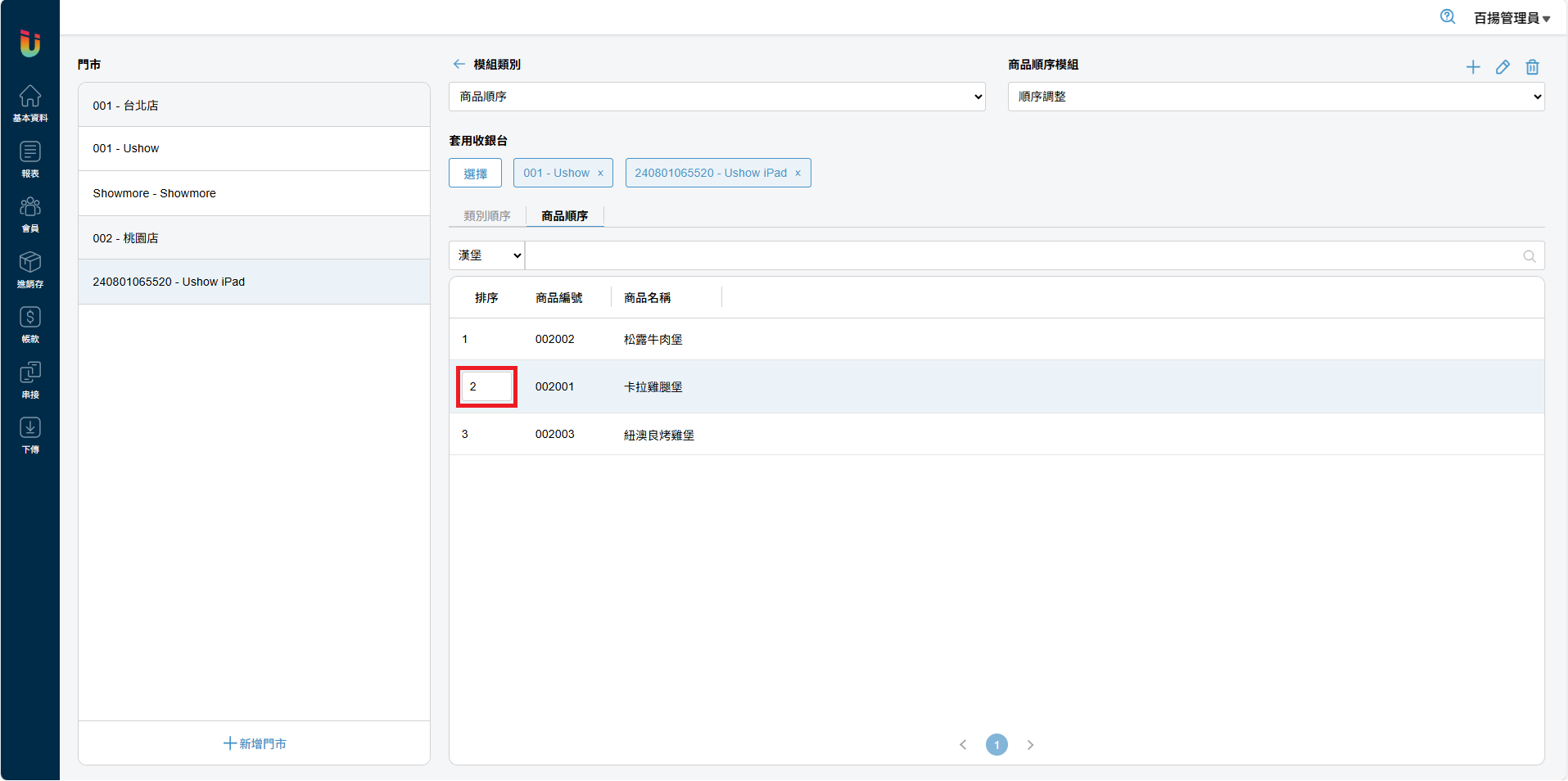This screenshot has height=781, width=1568.
Task: Expand the 模組類別 商品順序 dropdown
Action: [716, 97]
